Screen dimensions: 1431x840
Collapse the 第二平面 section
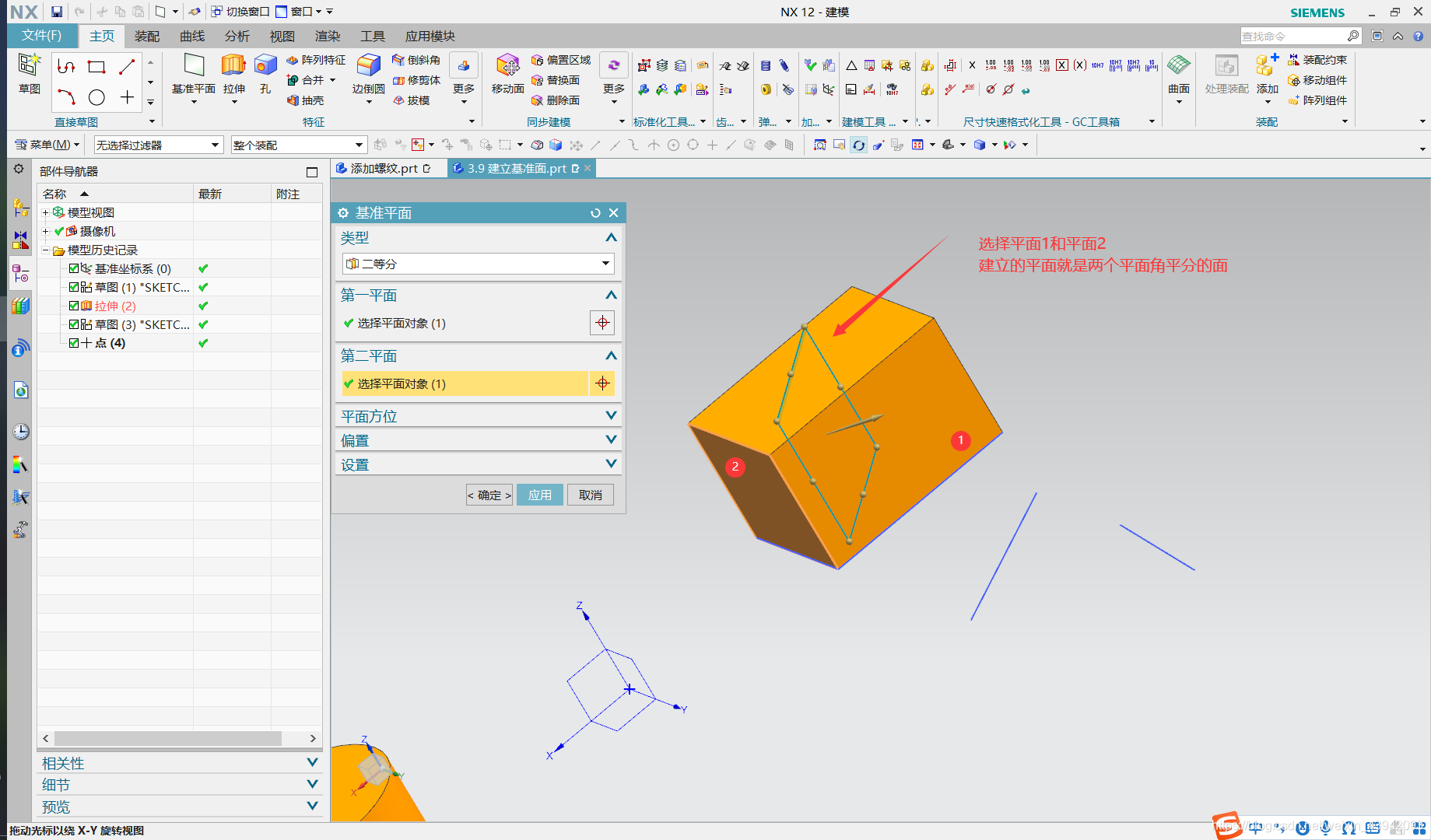click(x=611, y=355)
